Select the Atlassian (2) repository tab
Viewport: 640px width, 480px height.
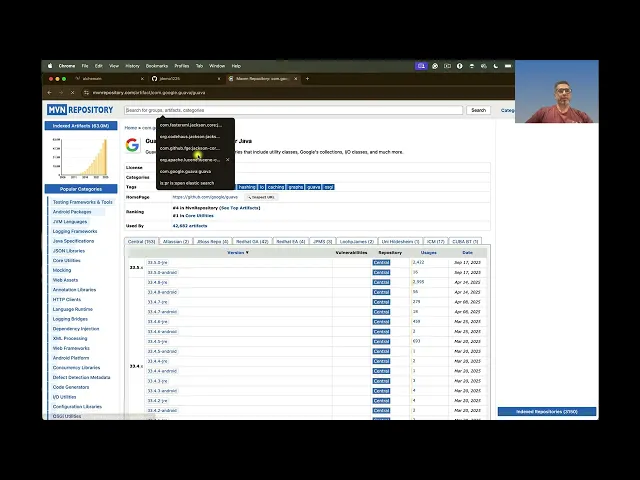(x=176, y=242)
